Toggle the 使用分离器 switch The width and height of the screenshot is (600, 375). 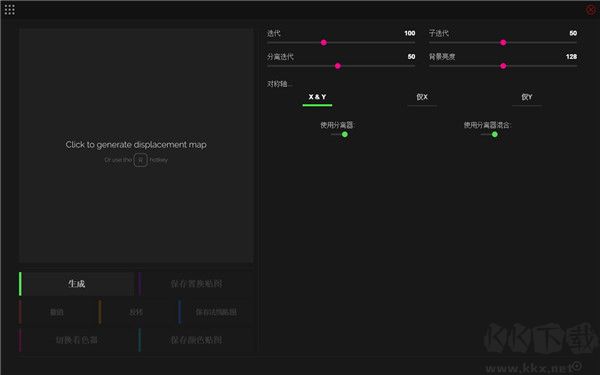(x=340, y=134)
